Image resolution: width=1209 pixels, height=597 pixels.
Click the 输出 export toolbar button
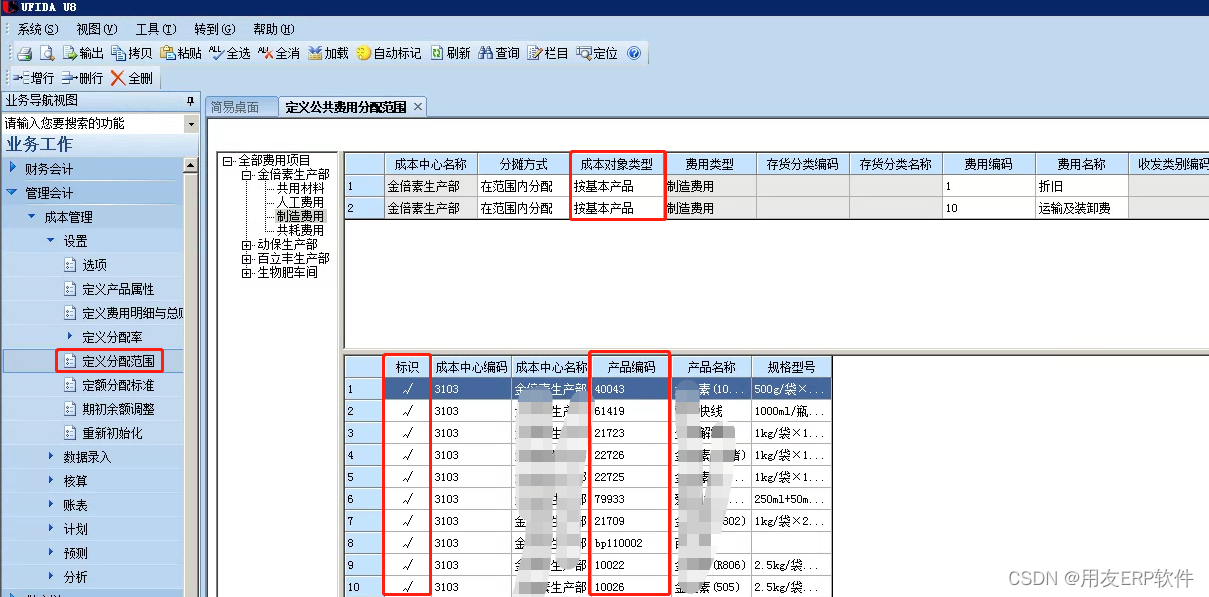click(x=83, y=54)
